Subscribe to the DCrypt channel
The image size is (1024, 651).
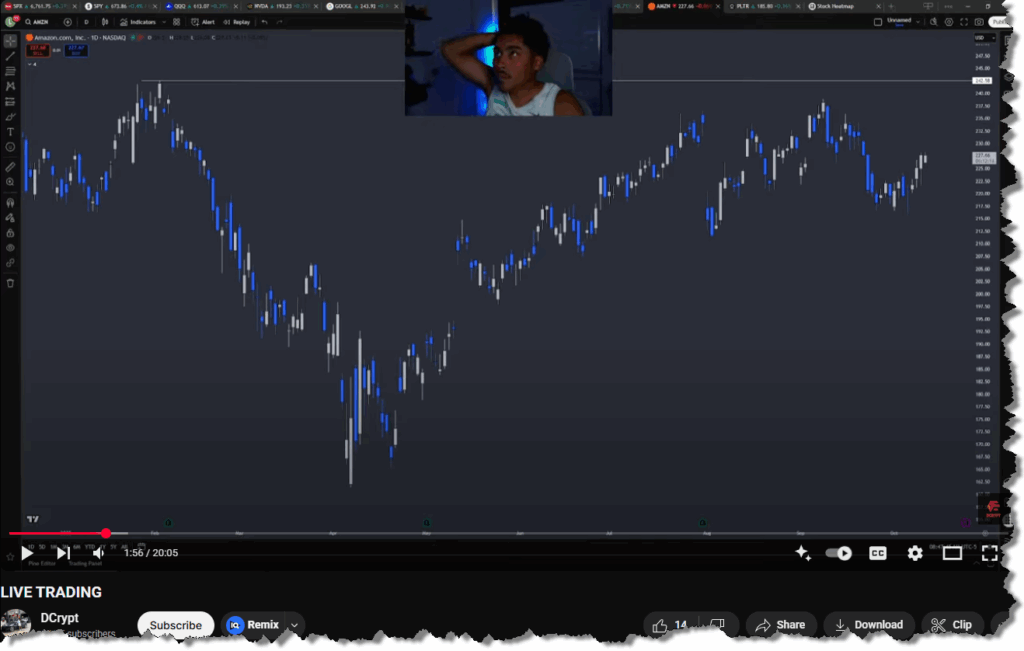click(175, 625)
